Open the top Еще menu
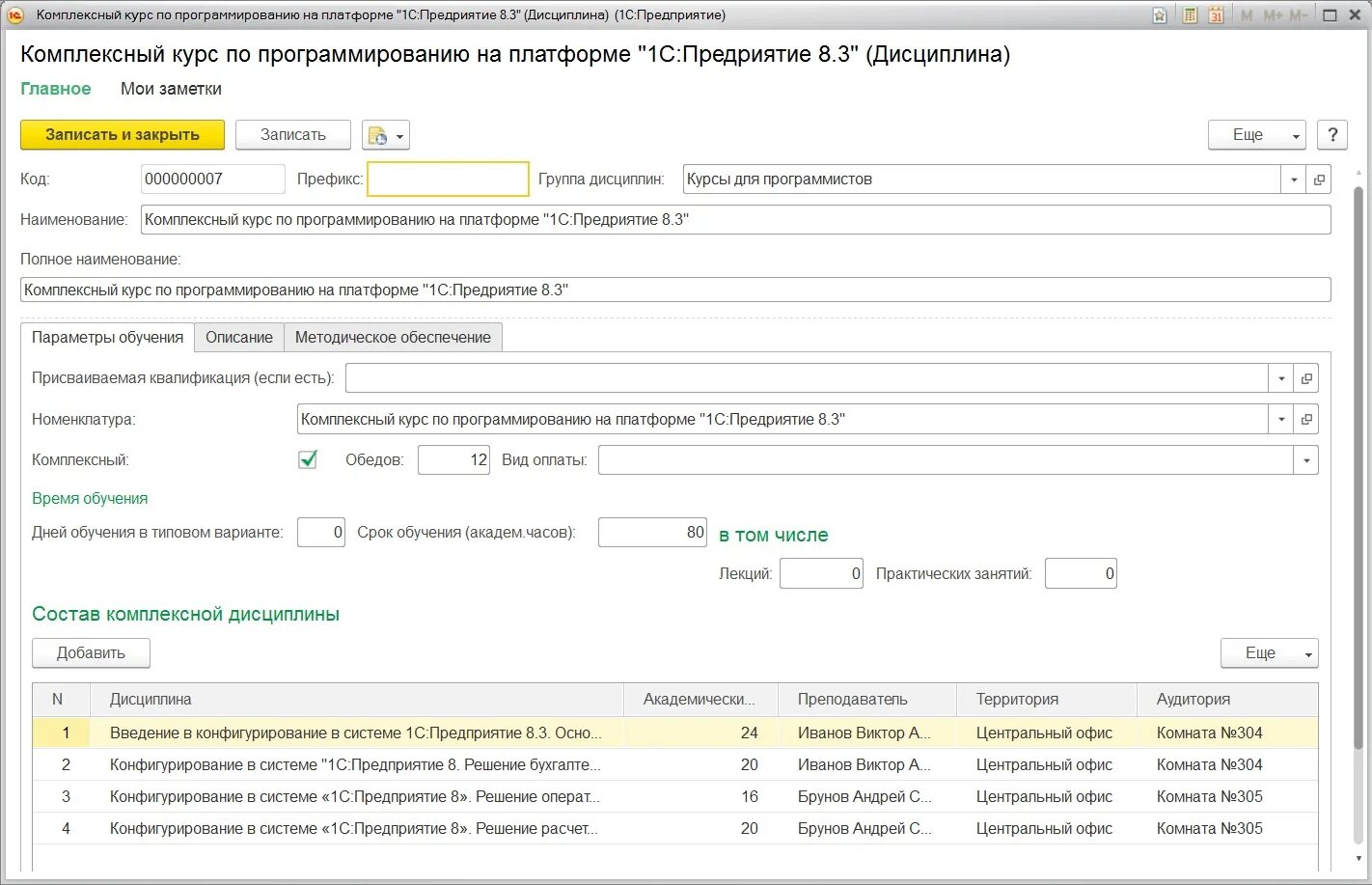1372x885 pixels. point(1257,135)
